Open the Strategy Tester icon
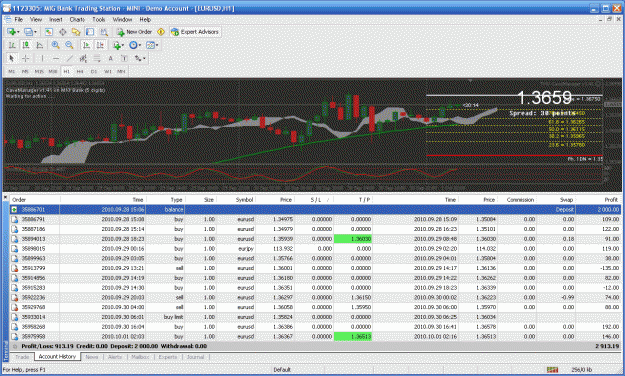The height and width of the screenshot is (376, 625). tap(104, 32)
